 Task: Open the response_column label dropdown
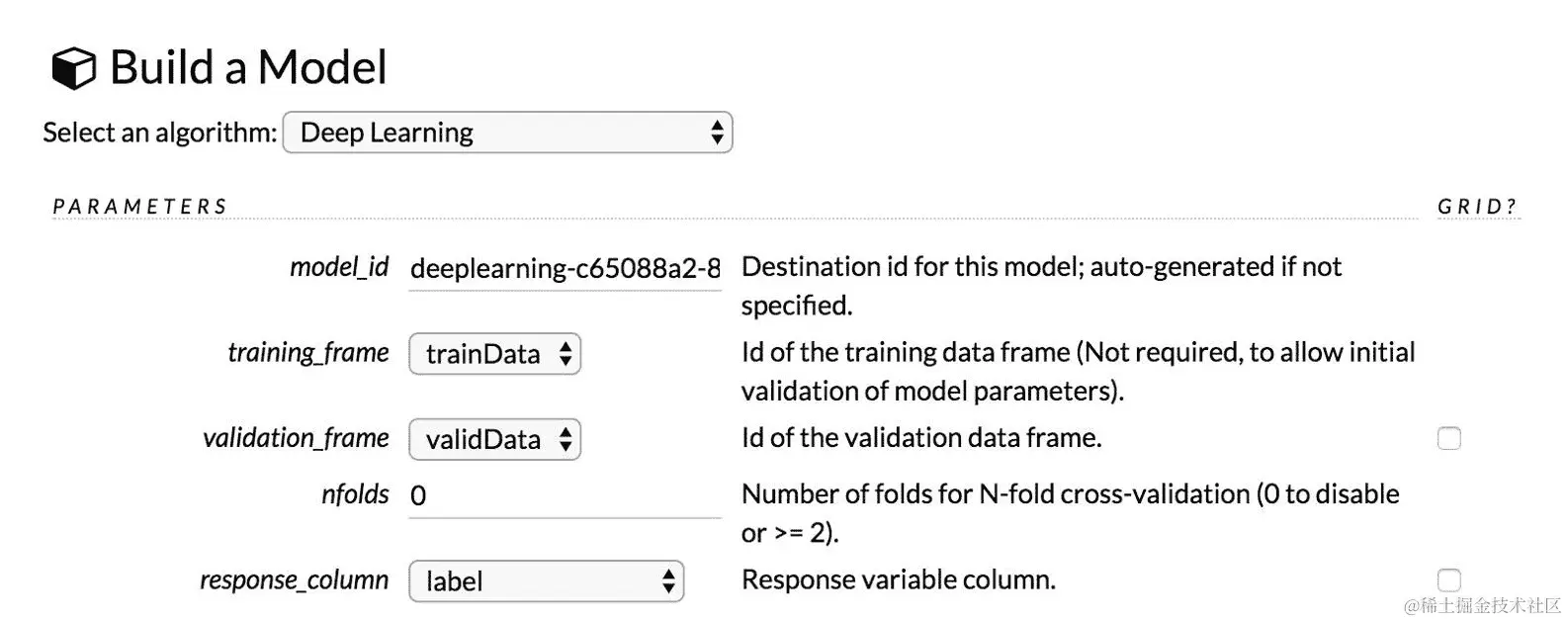pos(546,581)
